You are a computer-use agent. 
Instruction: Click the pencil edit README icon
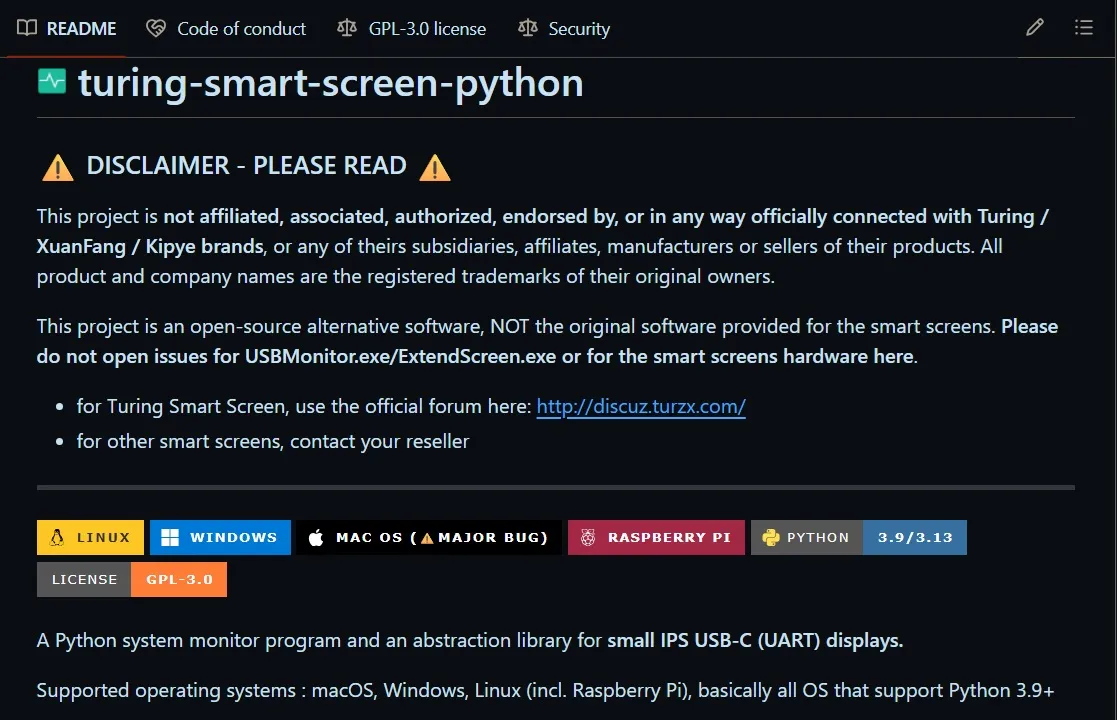point(1034,28)
